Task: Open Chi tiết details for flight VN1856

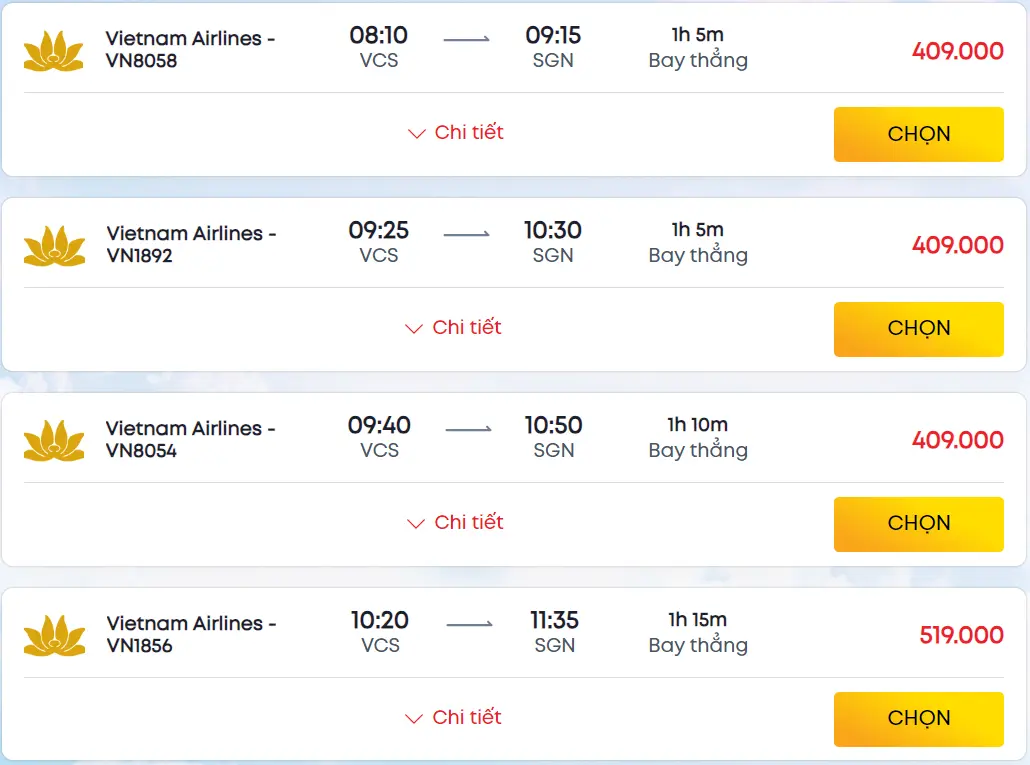Action: pyautogui.click(x=454, y=718)
